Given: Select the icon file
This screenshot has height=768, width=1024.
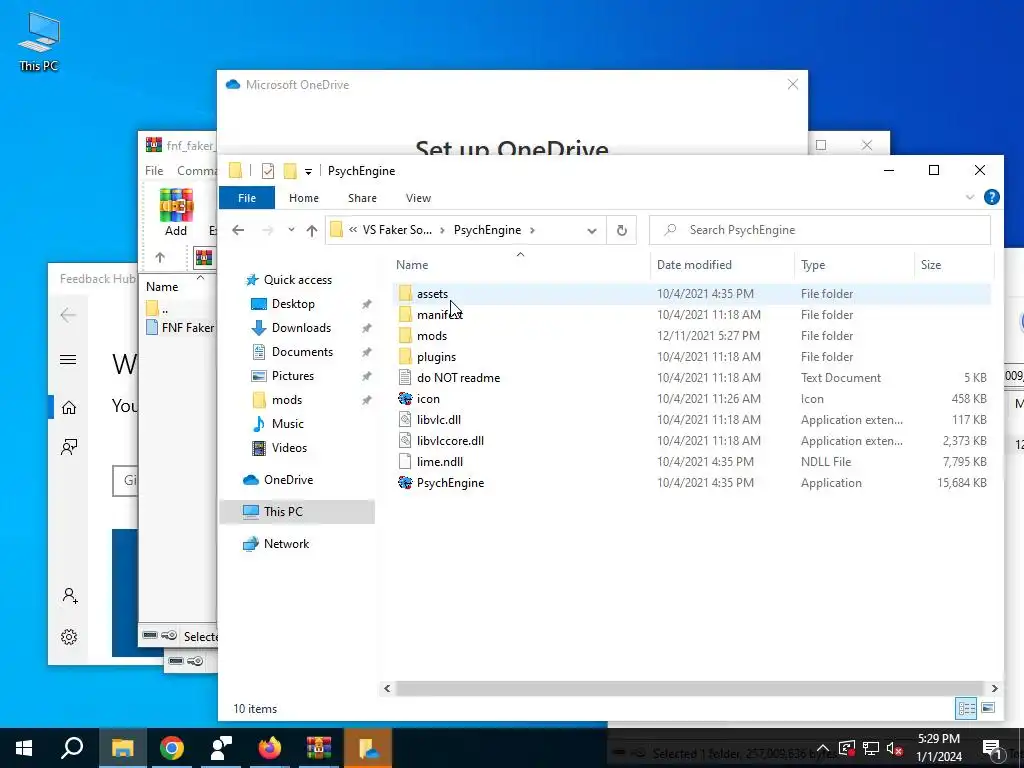Looking at the screenshot, I should click(x=428, y=398).
